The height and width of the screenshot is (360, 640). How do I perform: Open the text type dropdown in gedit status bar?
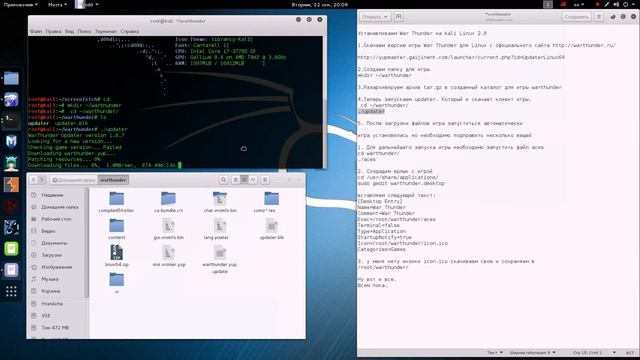(495, 352)
